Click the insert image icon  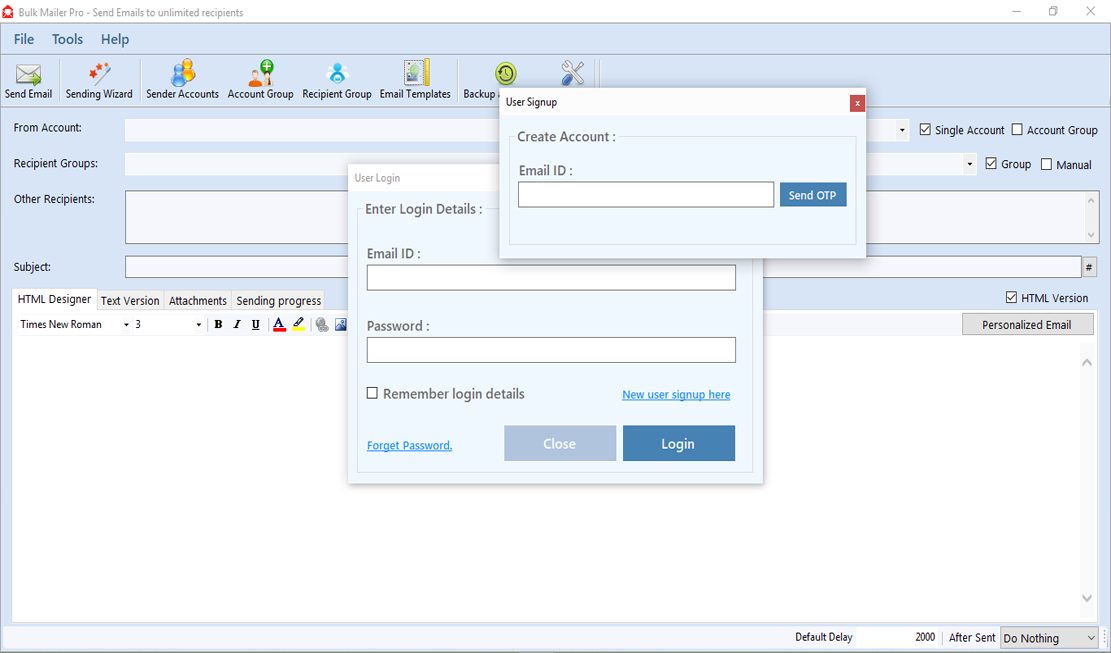click(x=341, y=324)
